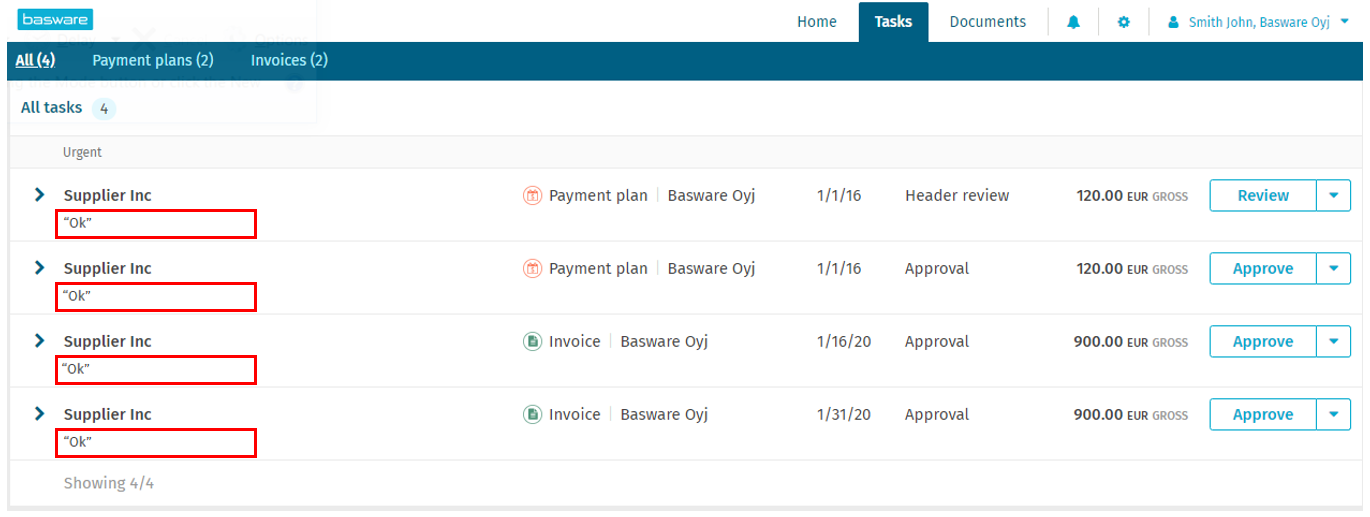Open the notifications bell

1073,22
